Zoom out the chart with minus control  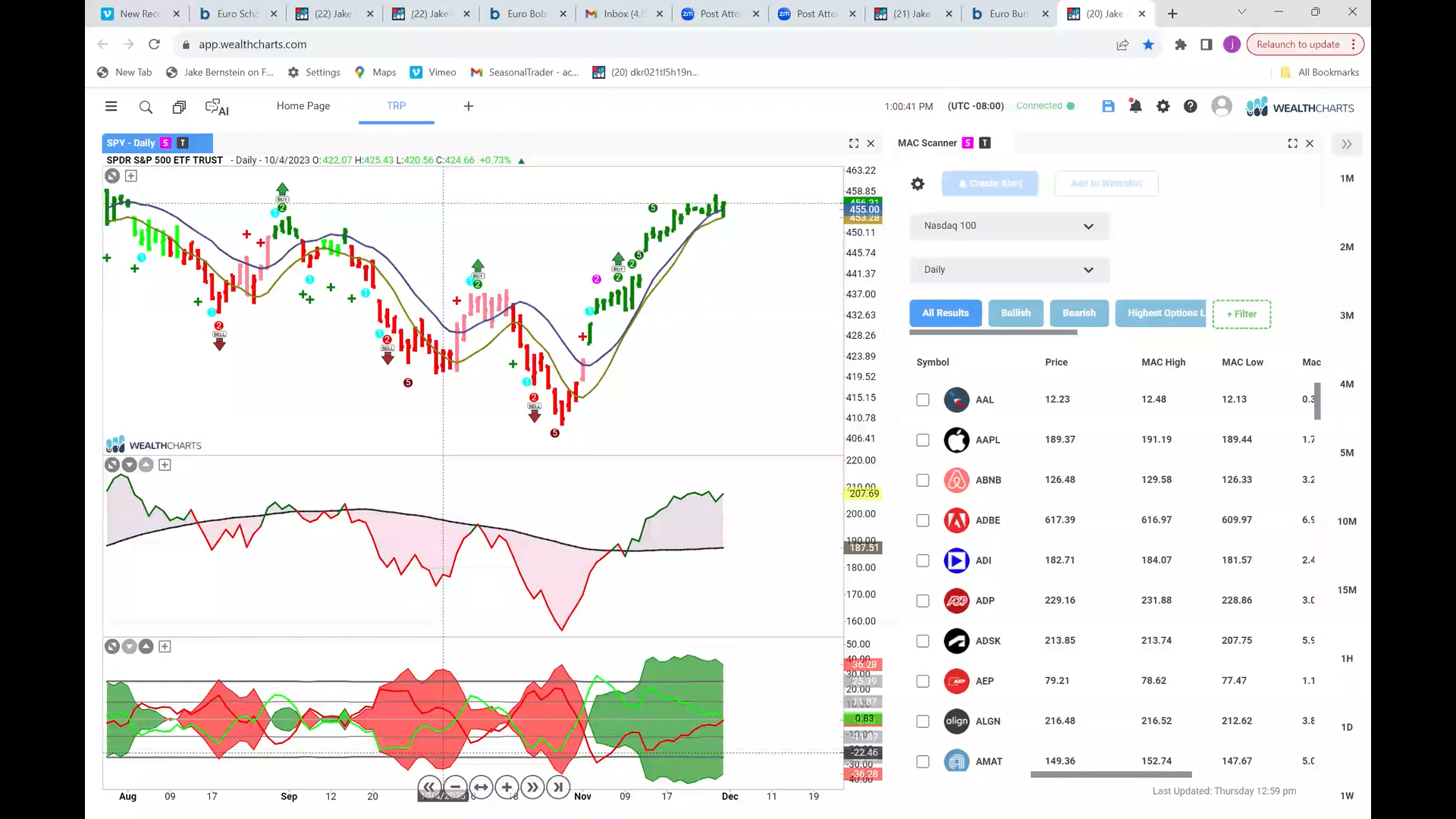(x=454, y=787)
